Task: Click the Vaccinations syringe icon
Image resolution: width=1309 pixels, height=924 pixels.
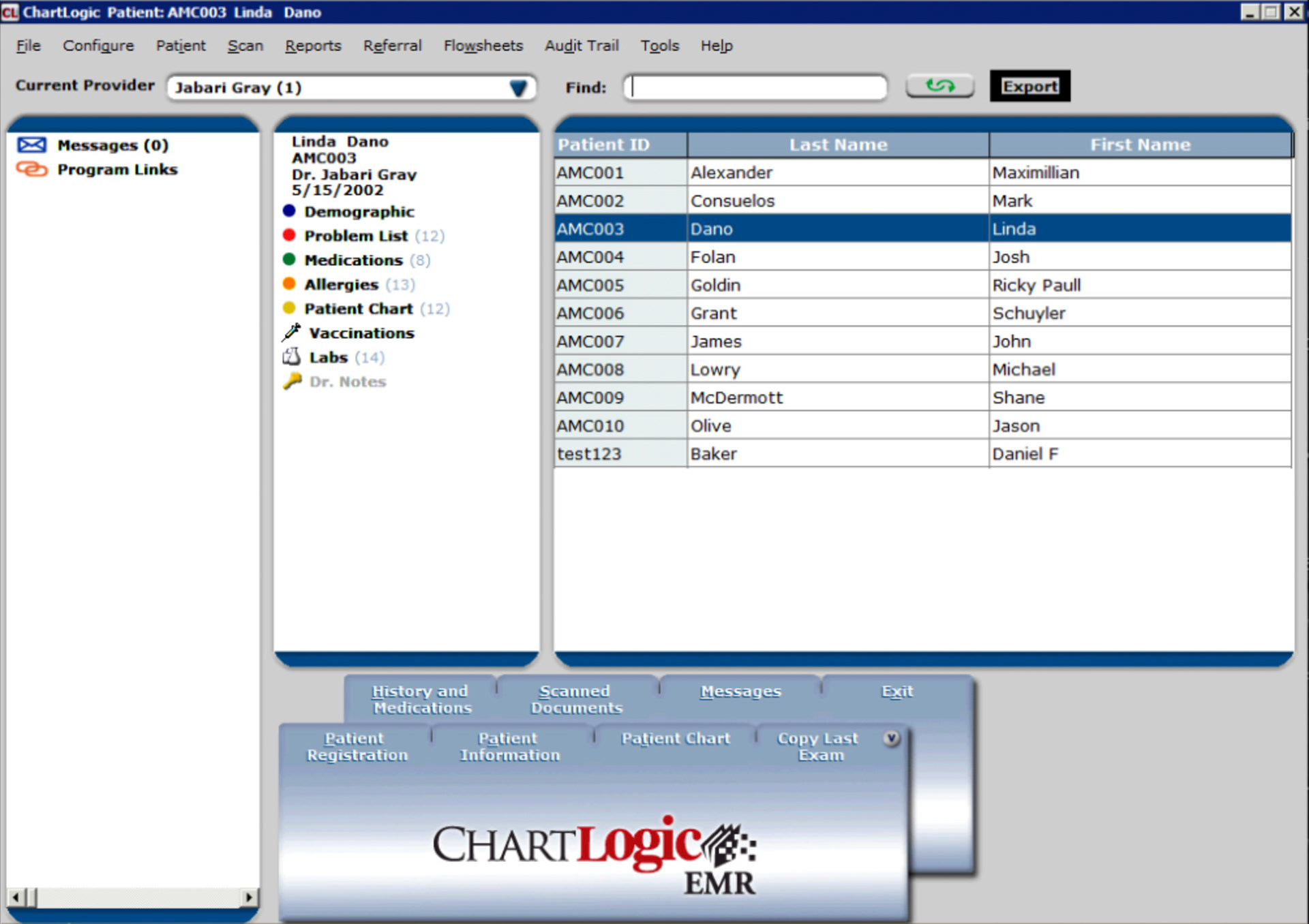Action: point(292,333)
